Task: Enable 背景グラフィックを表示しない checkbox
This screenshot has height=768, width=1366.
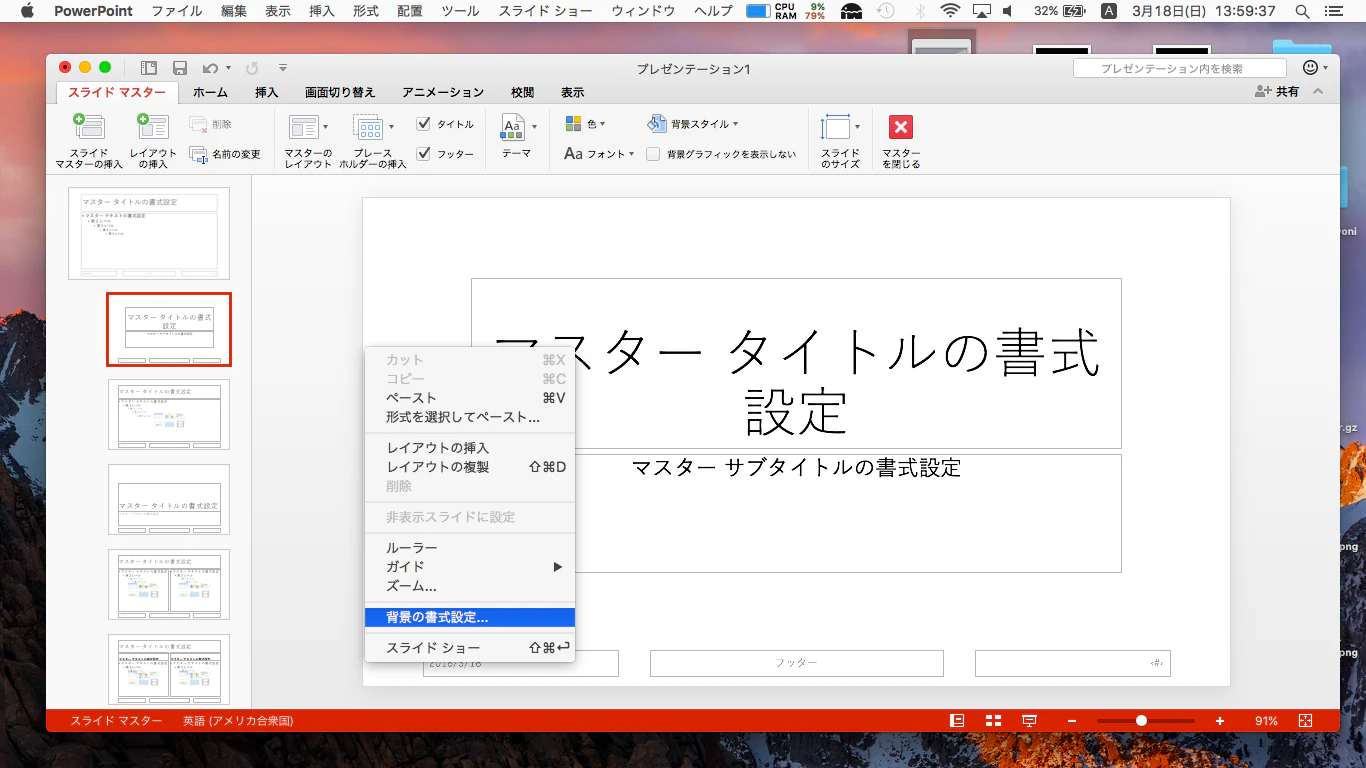Action: [653, 154]
